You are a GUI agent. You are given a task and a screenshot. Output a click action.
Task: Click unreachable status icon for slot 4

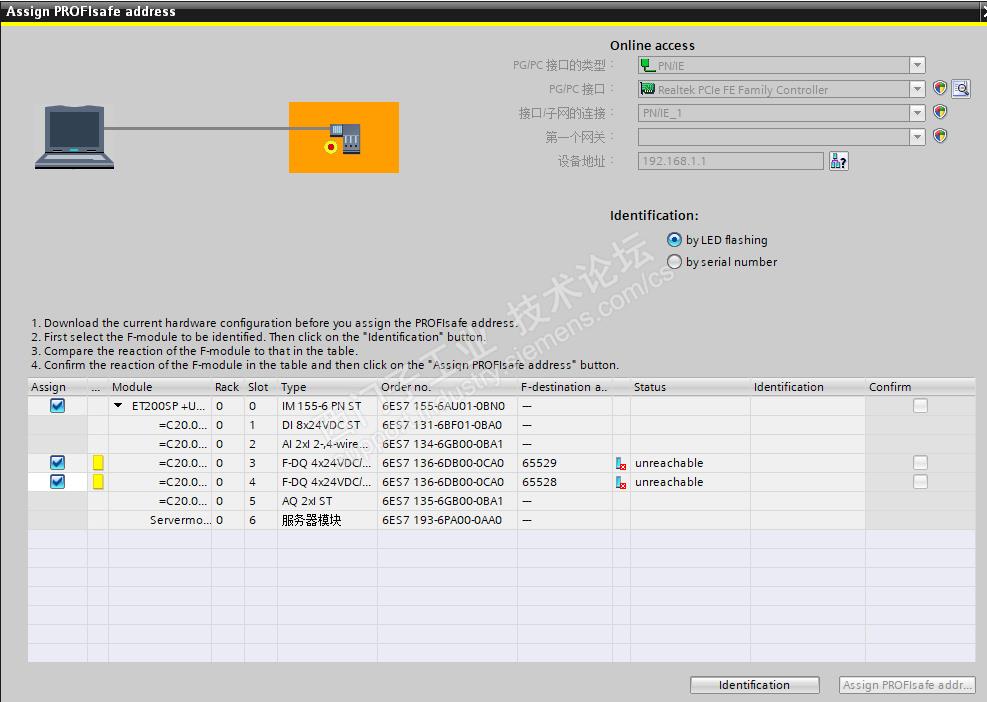pos(621,482)
